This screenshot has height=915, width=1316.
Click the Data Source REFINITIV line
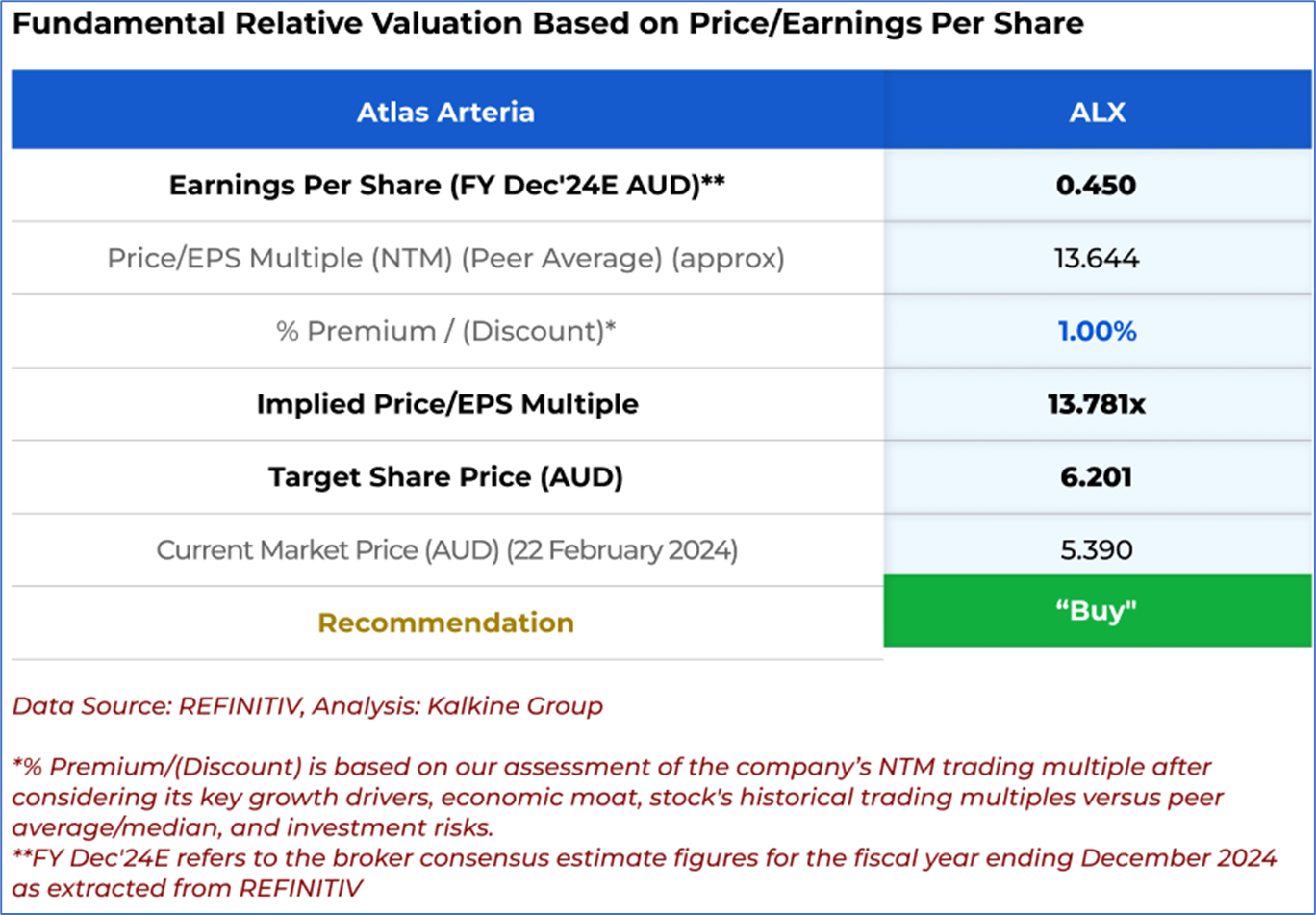(307, 706)
